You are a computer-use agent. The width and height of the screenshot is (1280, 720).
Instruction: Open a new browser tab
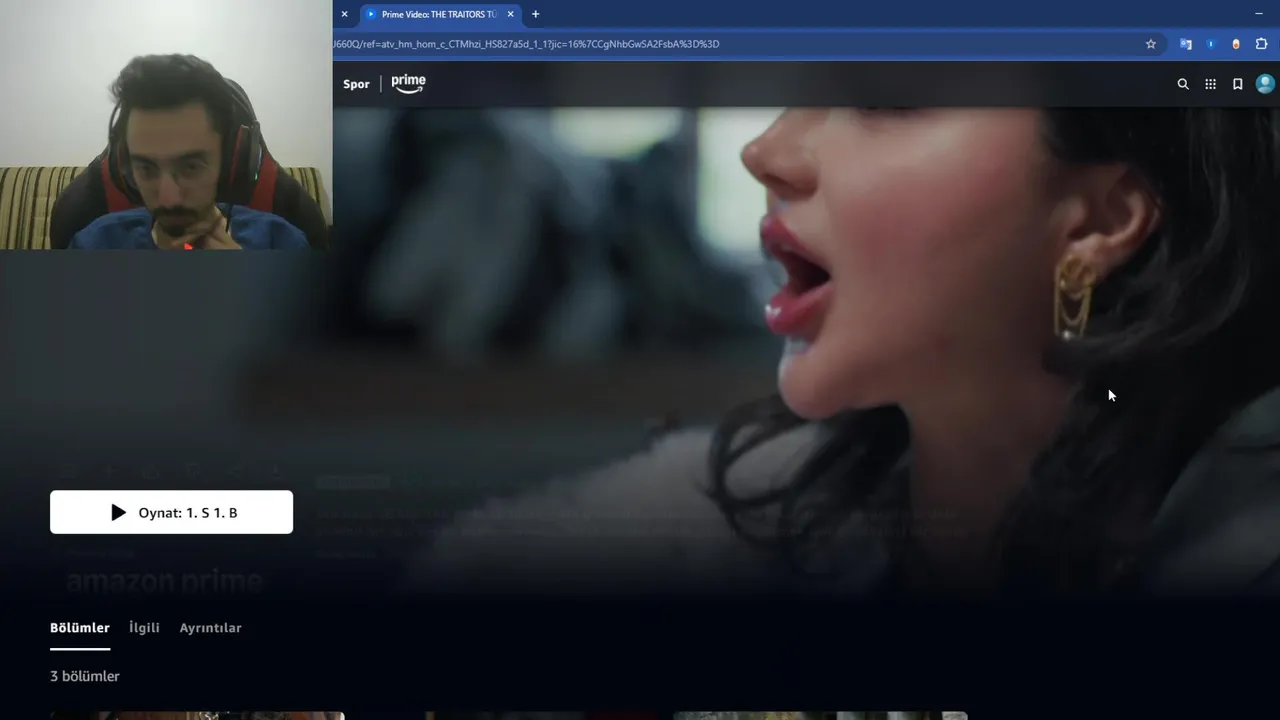pos(535,14)
